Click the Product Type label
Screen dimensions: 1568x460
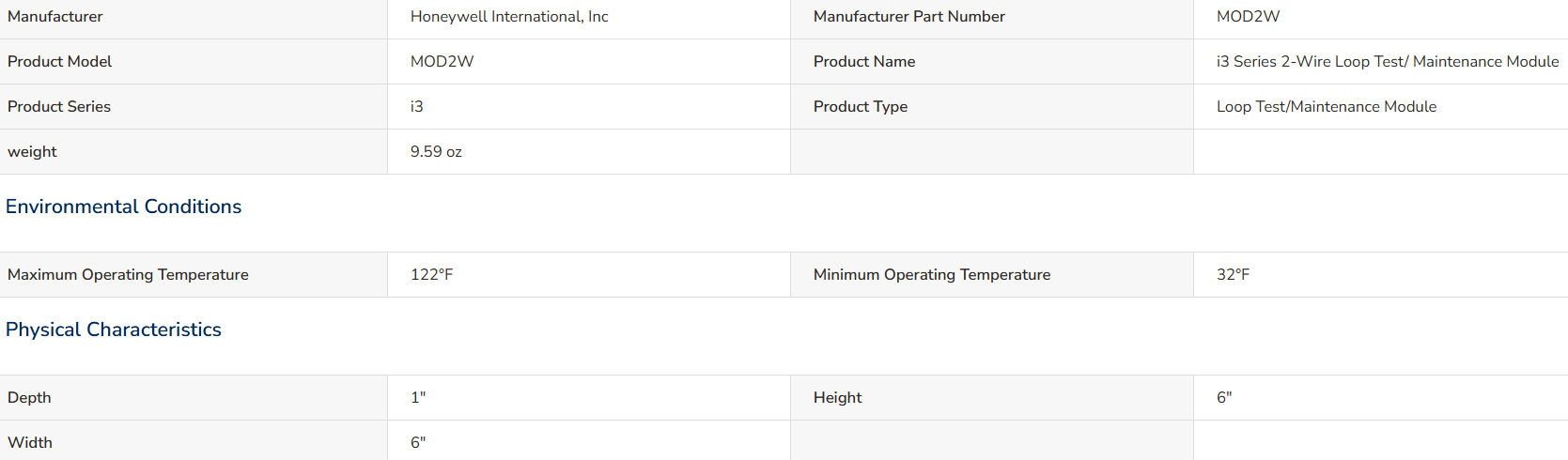[861, 107]
